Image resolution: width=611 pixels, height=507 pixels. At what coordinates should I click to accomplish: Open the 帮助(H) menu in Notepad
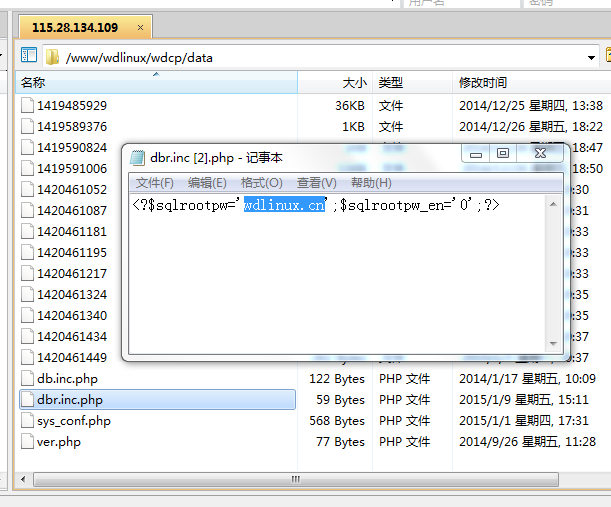371,183
